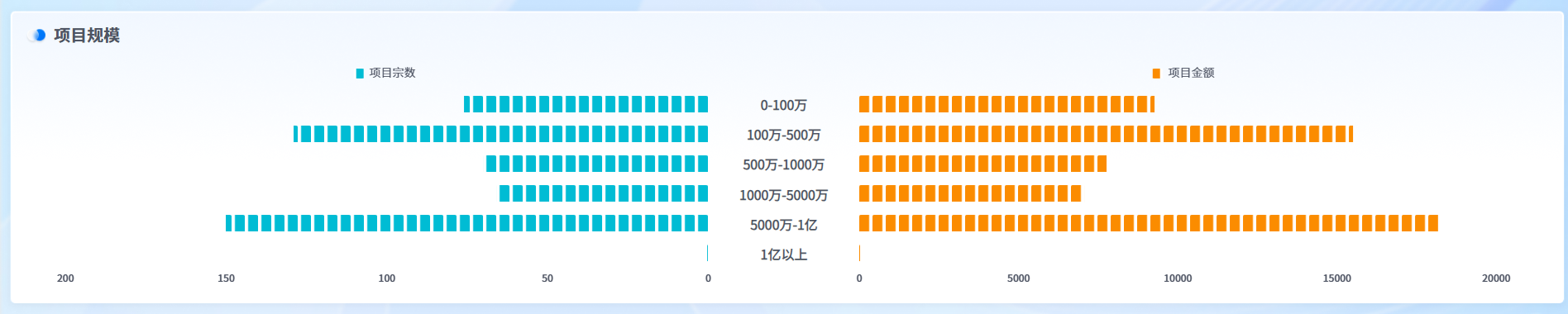
Task: Click the 200 tick on the count axis
Action: [x=65, y=278]
